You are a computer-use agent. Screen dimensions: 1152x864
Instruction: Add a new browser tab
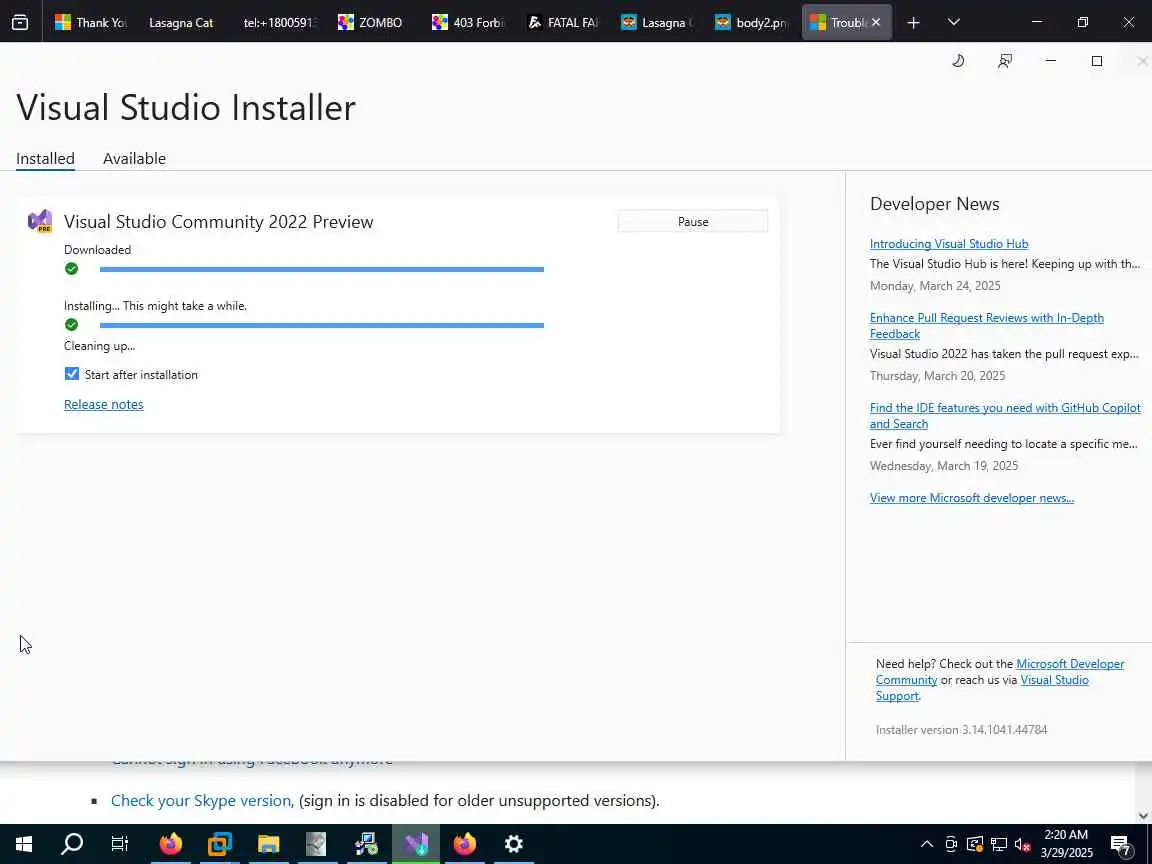[x=913, y=23]
